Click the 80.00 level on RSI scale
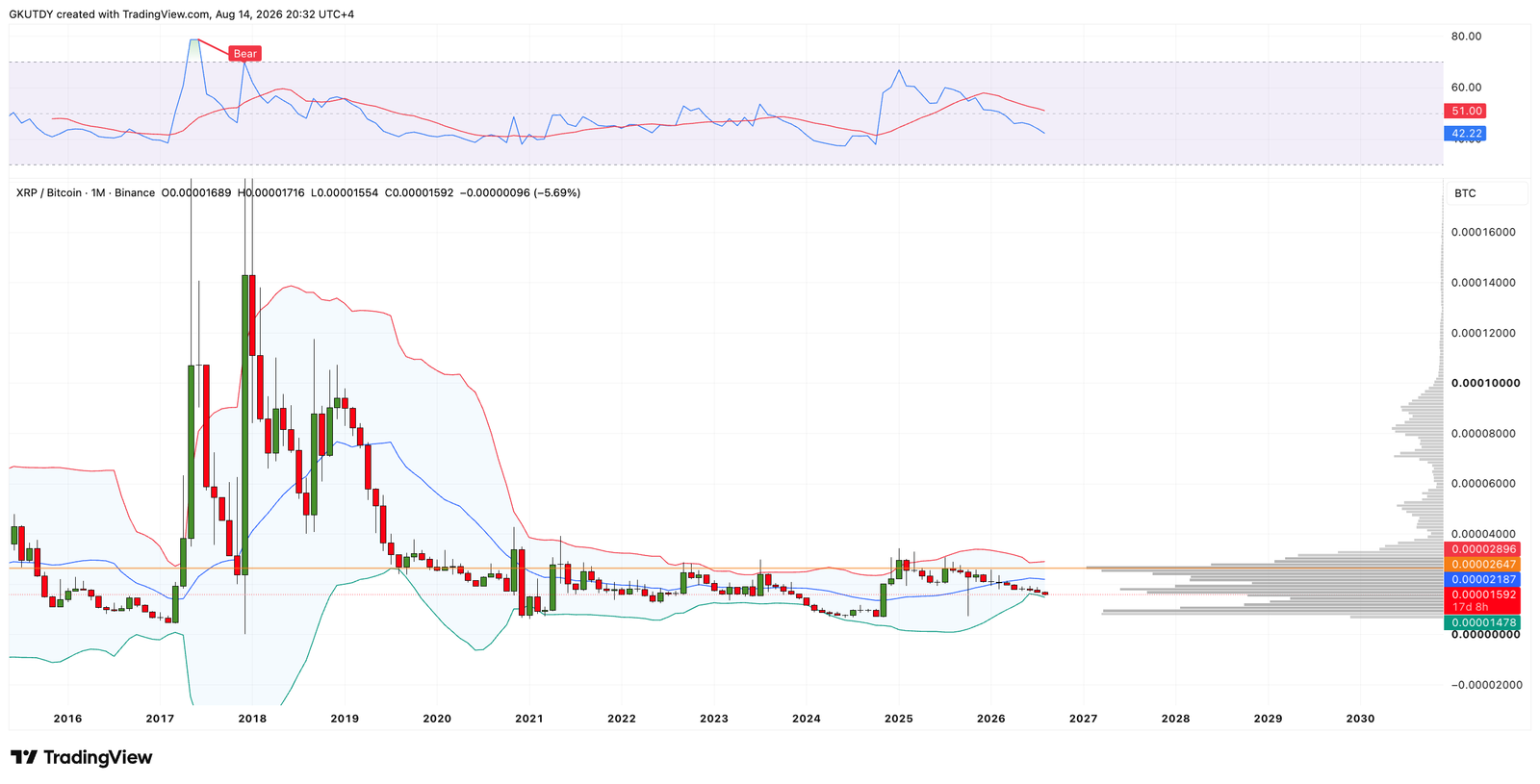The image size is (1540, 784). [1466, 37]
